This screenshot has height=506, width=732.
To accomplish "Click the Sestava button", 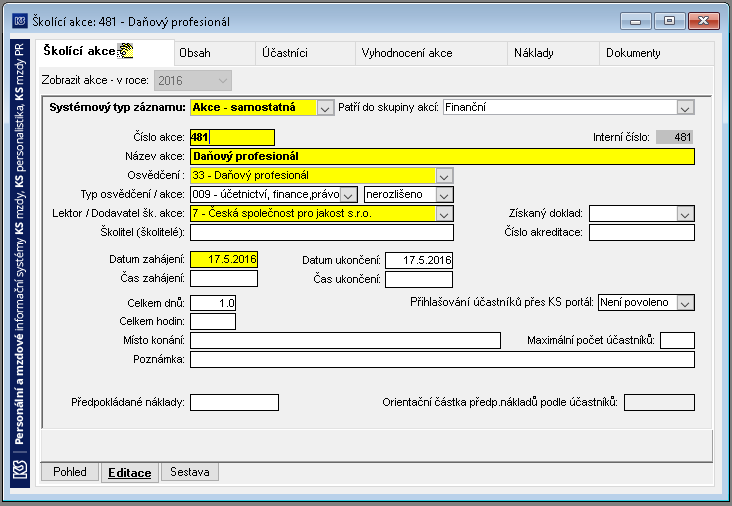I will click(190, 472).
